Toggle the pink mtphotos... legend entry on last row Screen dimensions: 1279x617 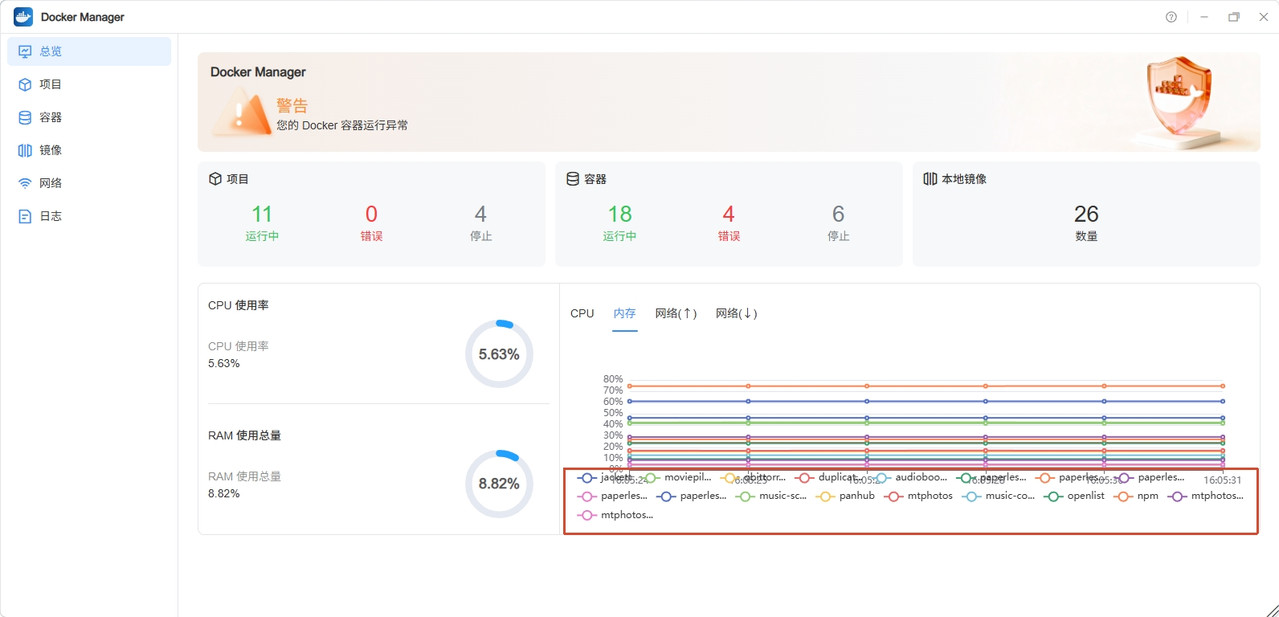(615, 515)
